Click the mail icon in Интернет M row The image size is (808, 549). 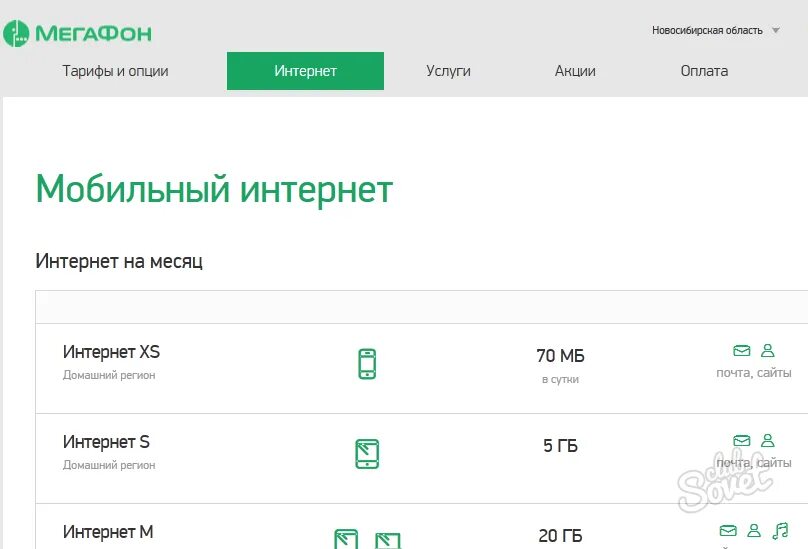coord(728,530)
